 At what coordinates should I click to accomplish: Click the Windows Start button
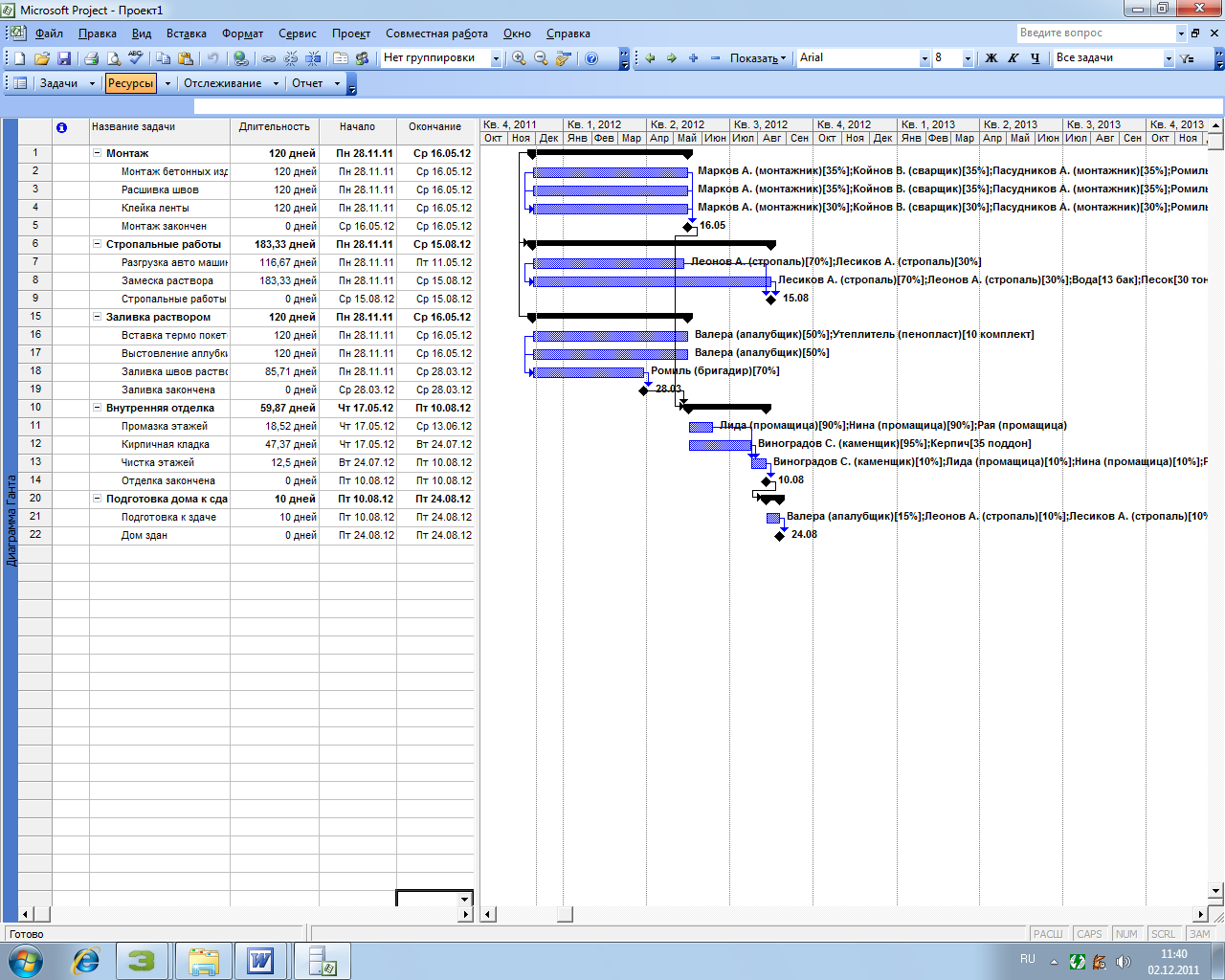pos(26,961)
